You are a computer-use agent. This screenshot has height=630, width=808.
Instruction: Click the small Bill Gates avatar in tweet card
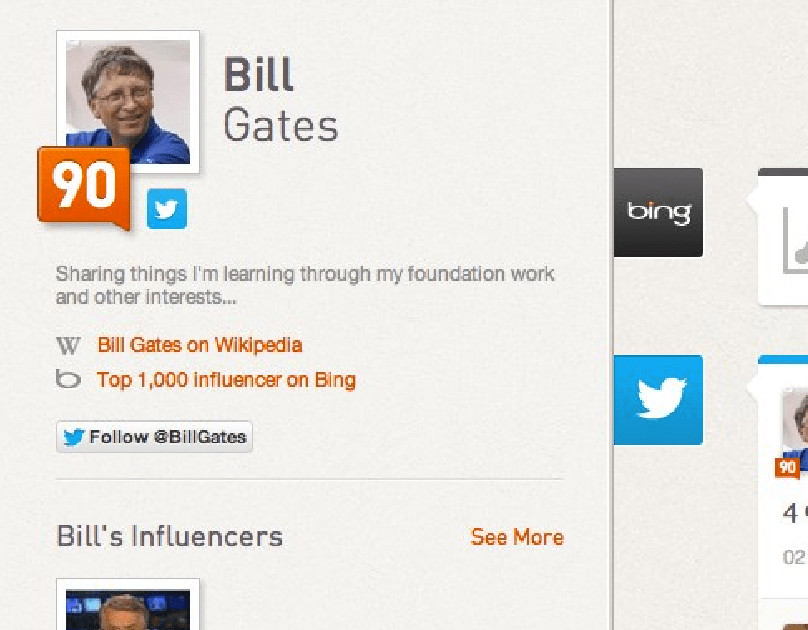(795, 425)
